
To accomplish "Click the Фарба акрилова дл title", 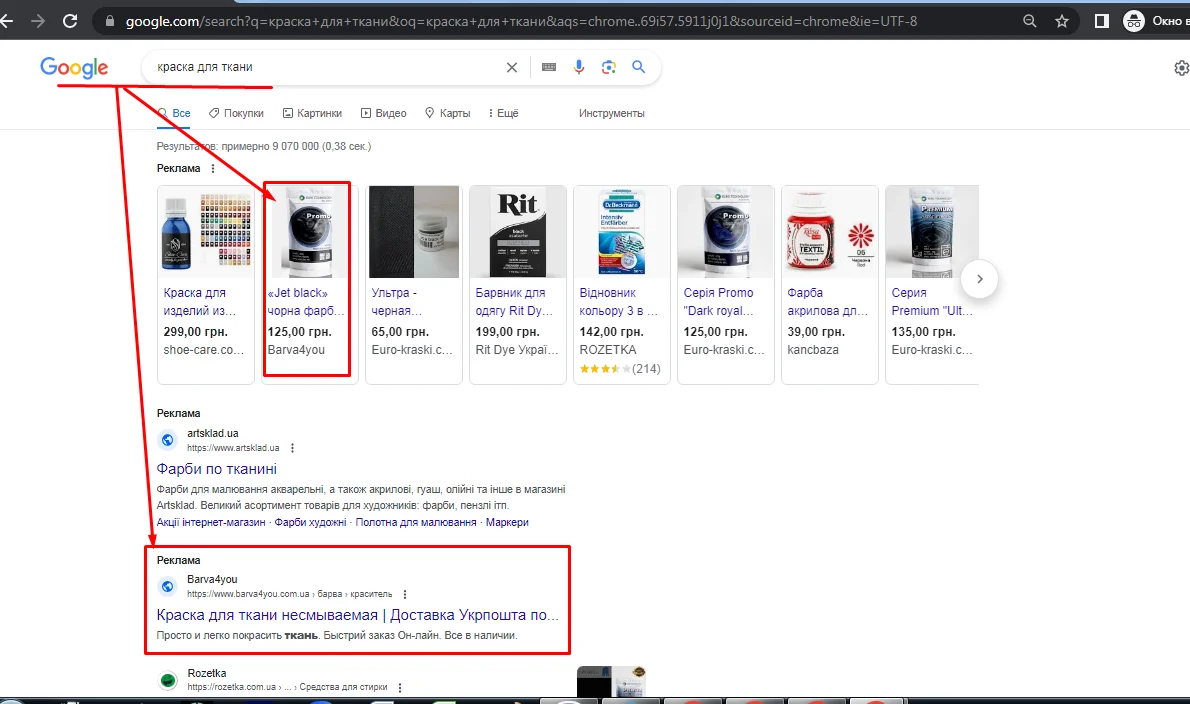I will (x=827, y=302).
